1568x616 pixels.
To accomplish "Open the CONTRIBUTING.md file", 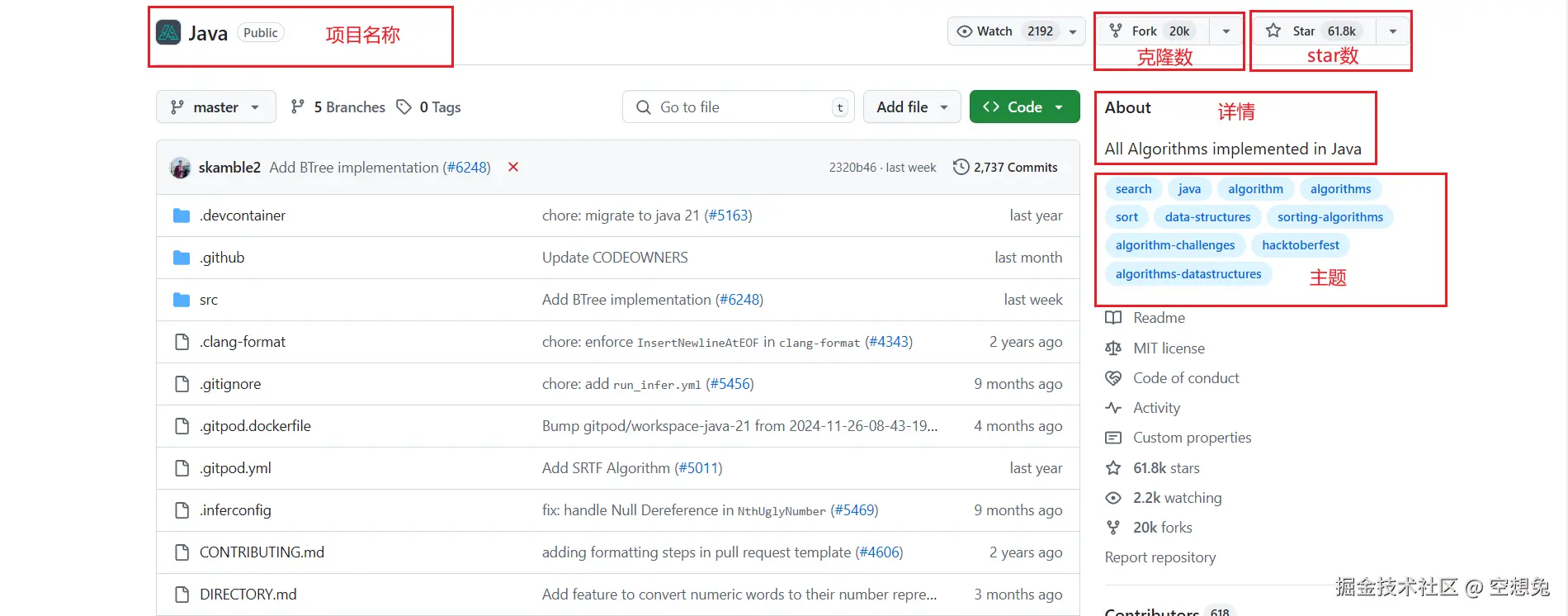I will coord(262,552).
